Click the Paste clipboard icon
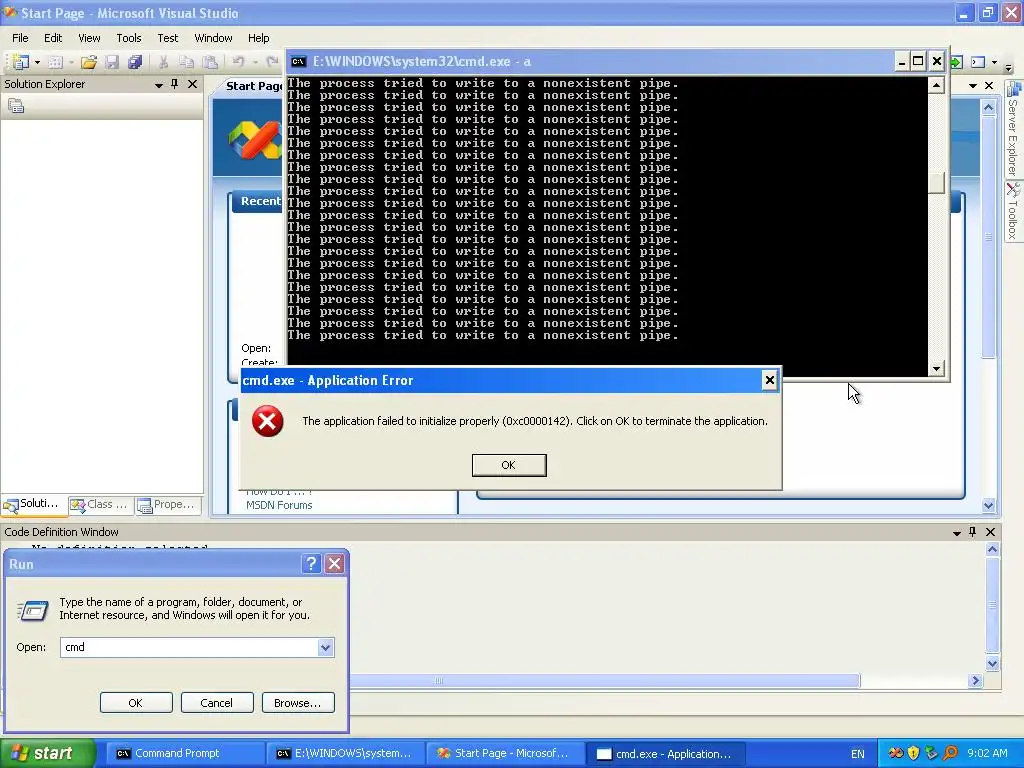This screenshot has height=768, width=1024. pyautogui.click(x=210, y=62)
